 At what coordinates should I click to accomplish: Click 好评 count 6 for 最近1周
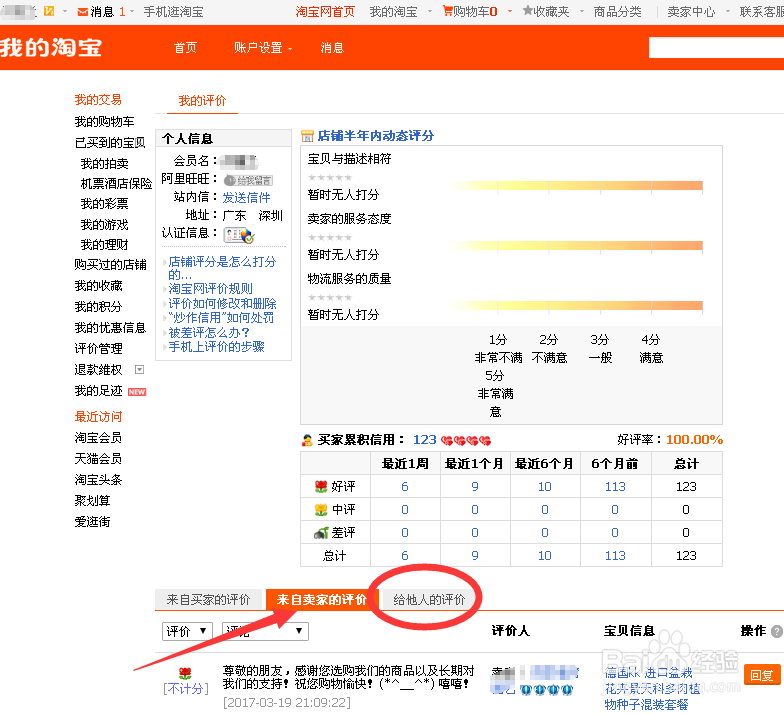[x=404, y=486]
